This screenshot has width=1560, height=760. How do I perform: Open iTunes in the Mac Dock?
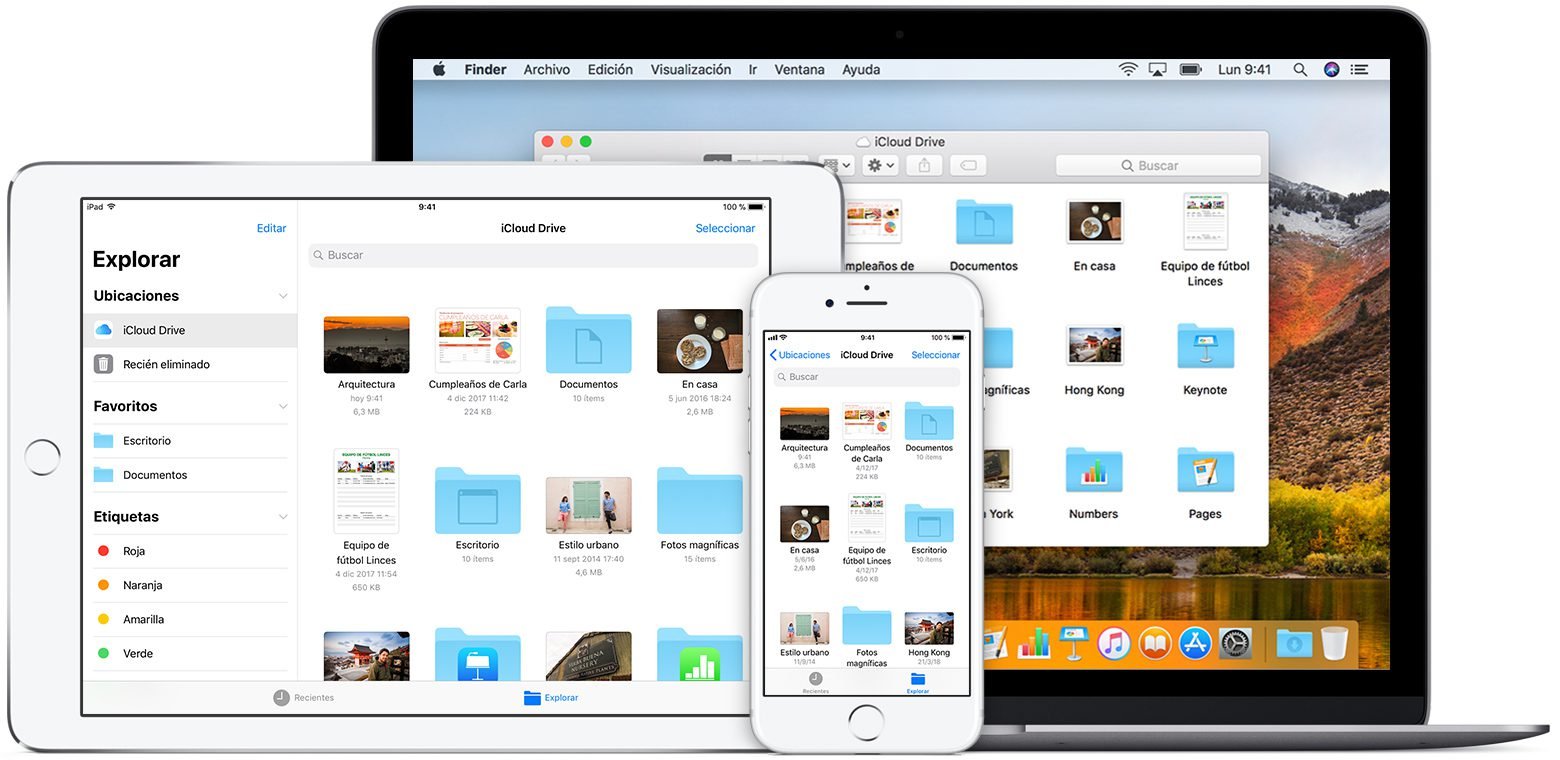coord(1113,642)
